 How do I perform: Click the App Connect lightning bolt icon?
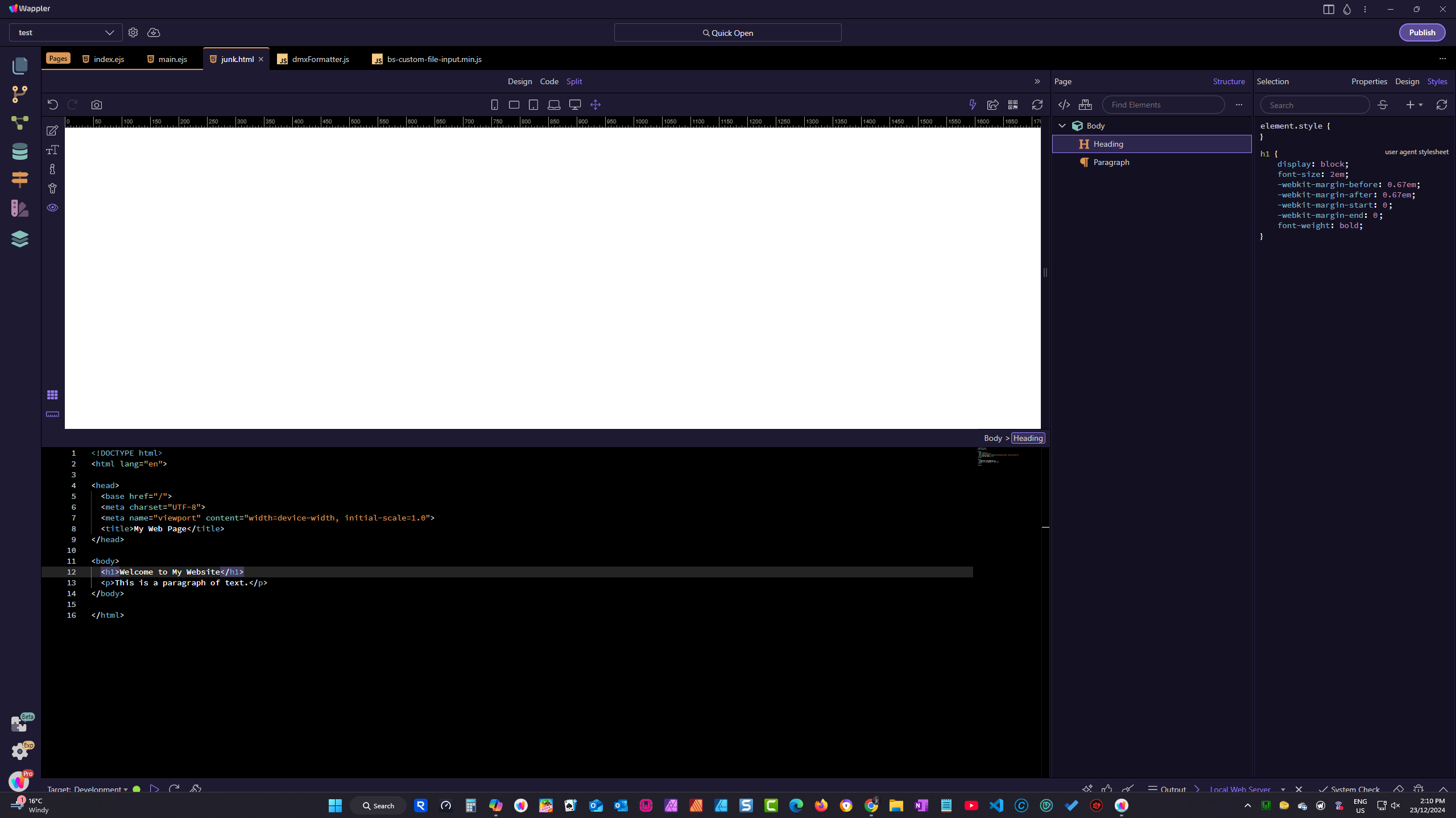tap(973, 105)
